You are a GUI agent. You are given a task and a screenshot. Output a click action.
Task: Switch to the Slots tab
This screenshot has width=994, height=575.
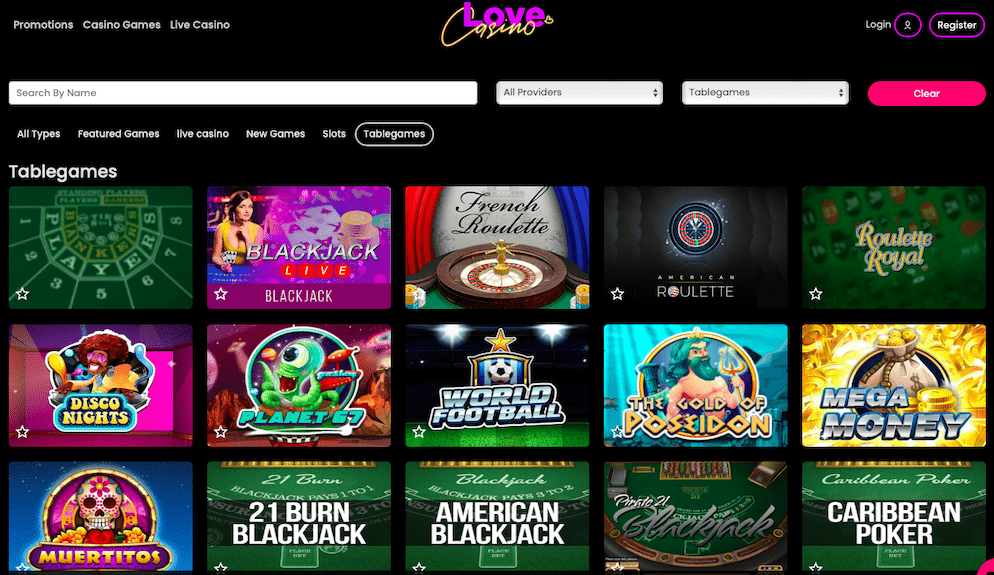(334, 134)
